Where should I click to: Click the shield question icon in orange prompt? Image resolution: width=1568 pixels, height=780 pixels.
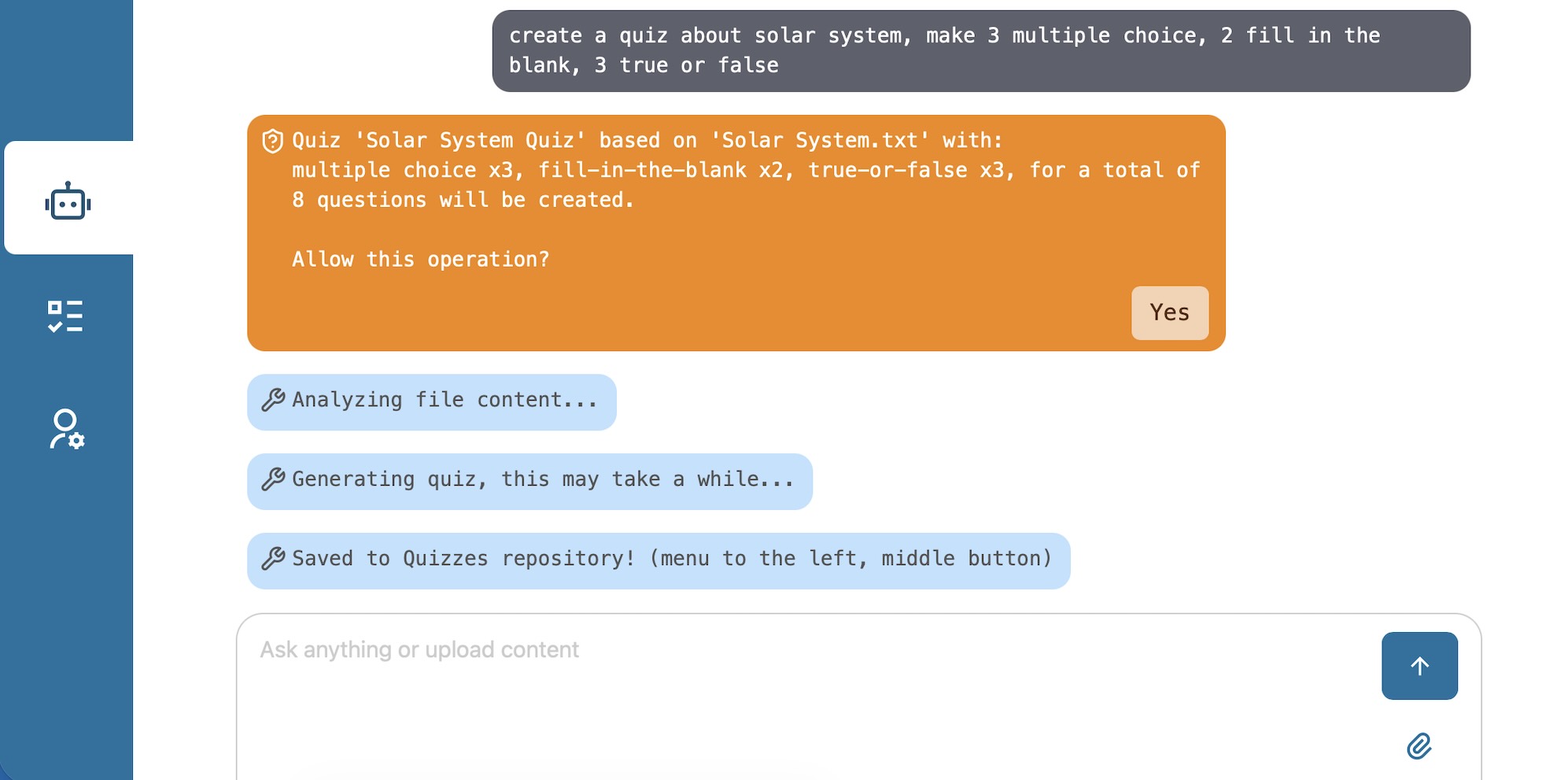(x=272, y=141)
